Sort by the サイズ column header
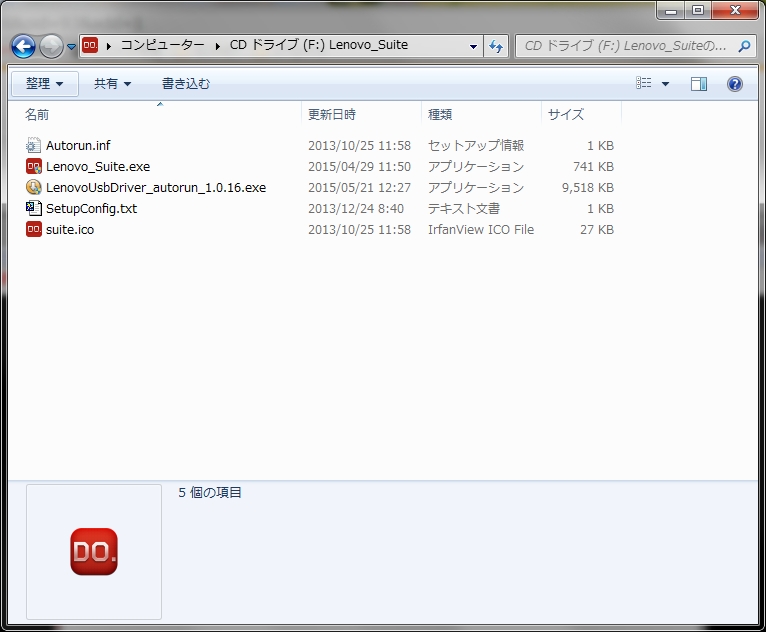Image resolution: width=766 pixels, height=632 pixels. click(x=566, y=115)
